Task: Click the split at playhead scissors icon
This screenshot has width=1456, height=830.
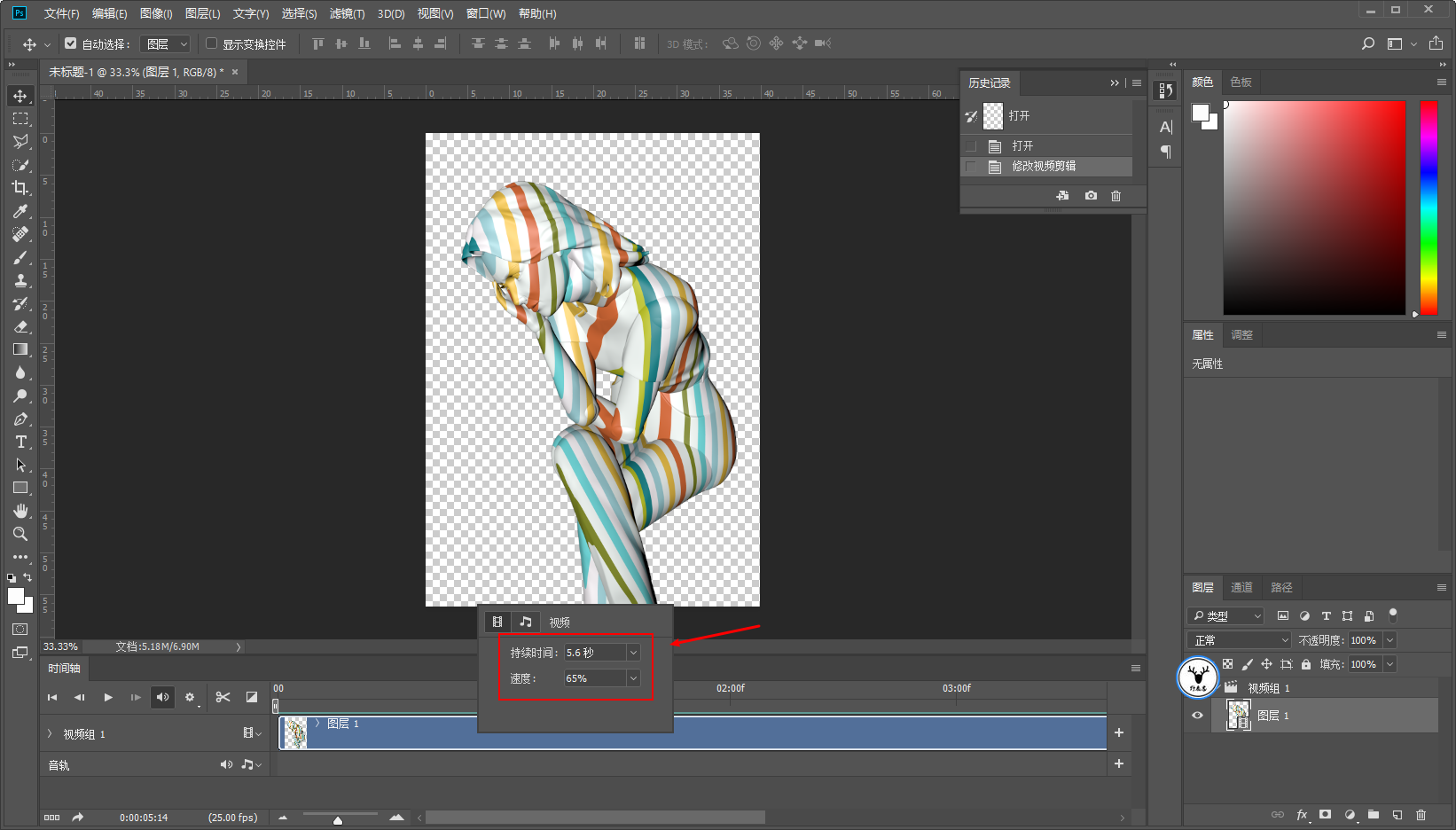Action: pos(223,697)
